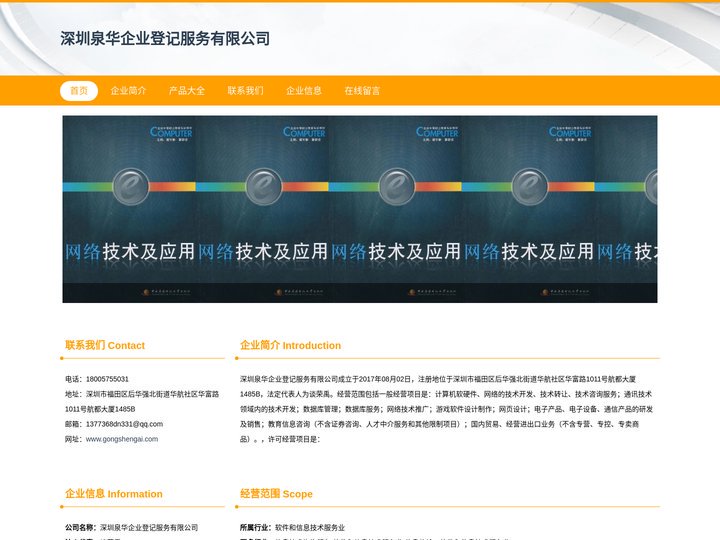Select the phone number 18005755031
This screenshot has width=720, height=540.
107,379
